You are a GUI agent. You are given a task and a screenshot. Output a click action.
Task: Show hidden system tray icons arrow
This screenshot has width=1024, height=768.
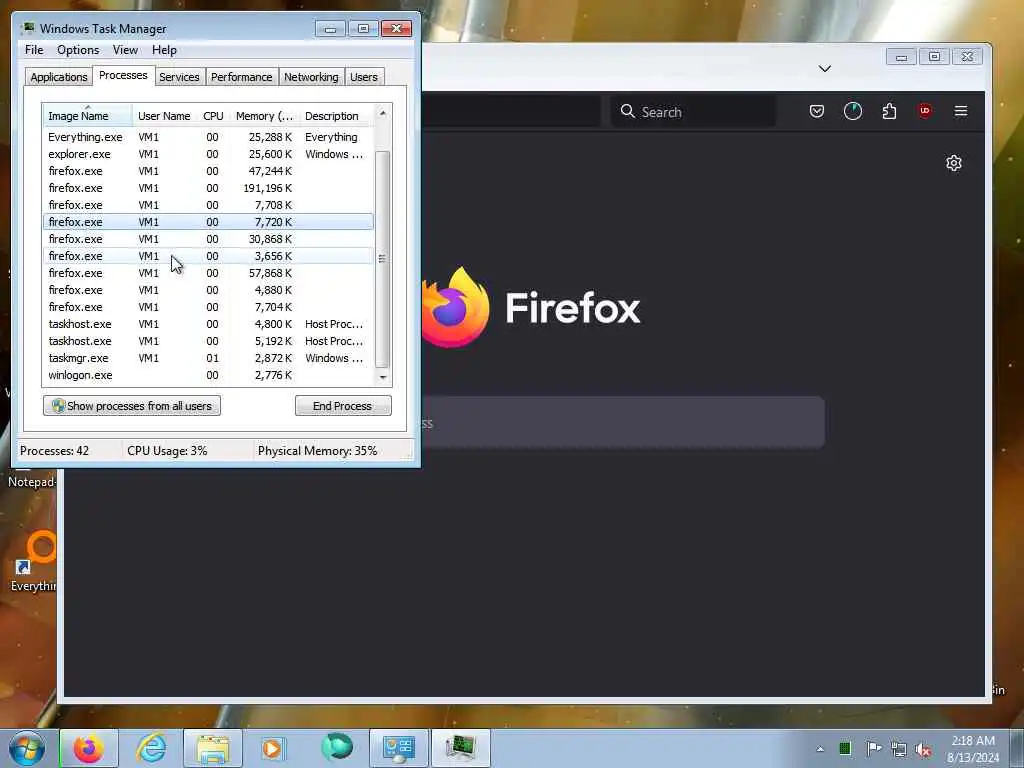[x=820, y=749]
